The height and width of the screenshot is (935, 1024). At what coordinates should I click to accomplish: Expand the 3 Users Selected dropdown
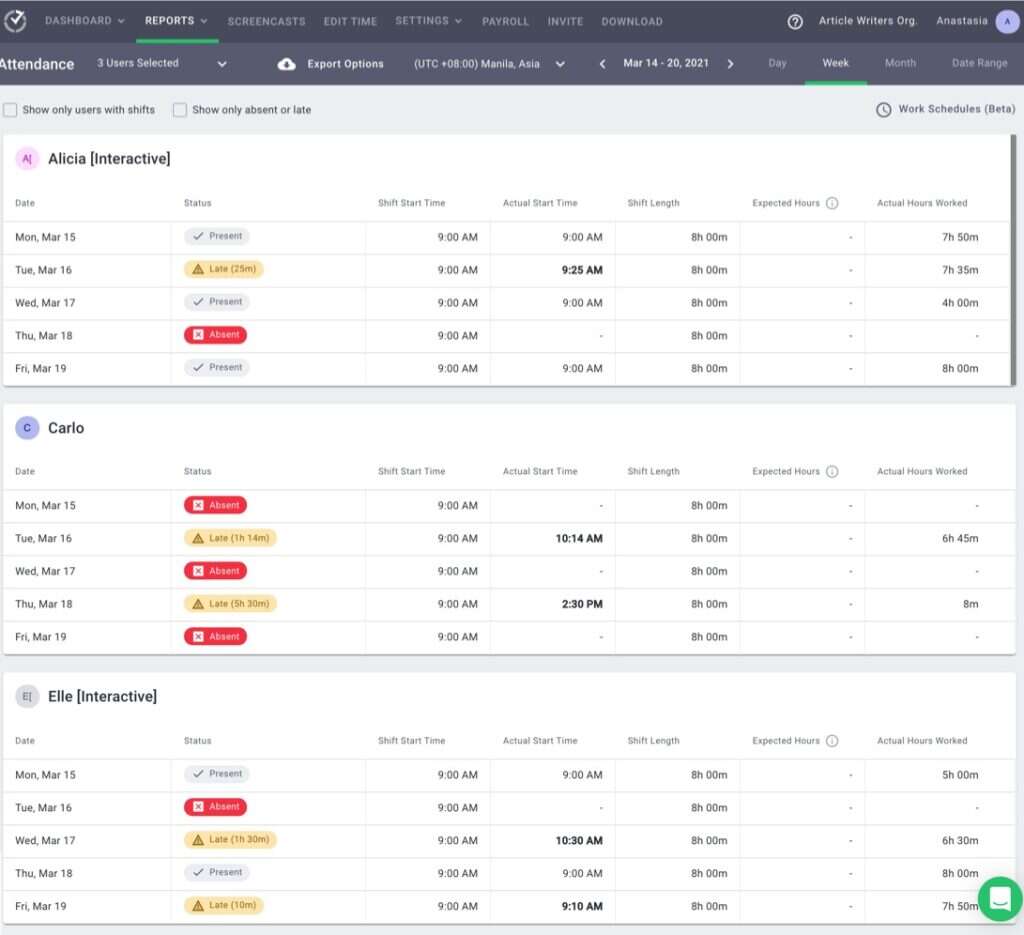tap(162, 64)
